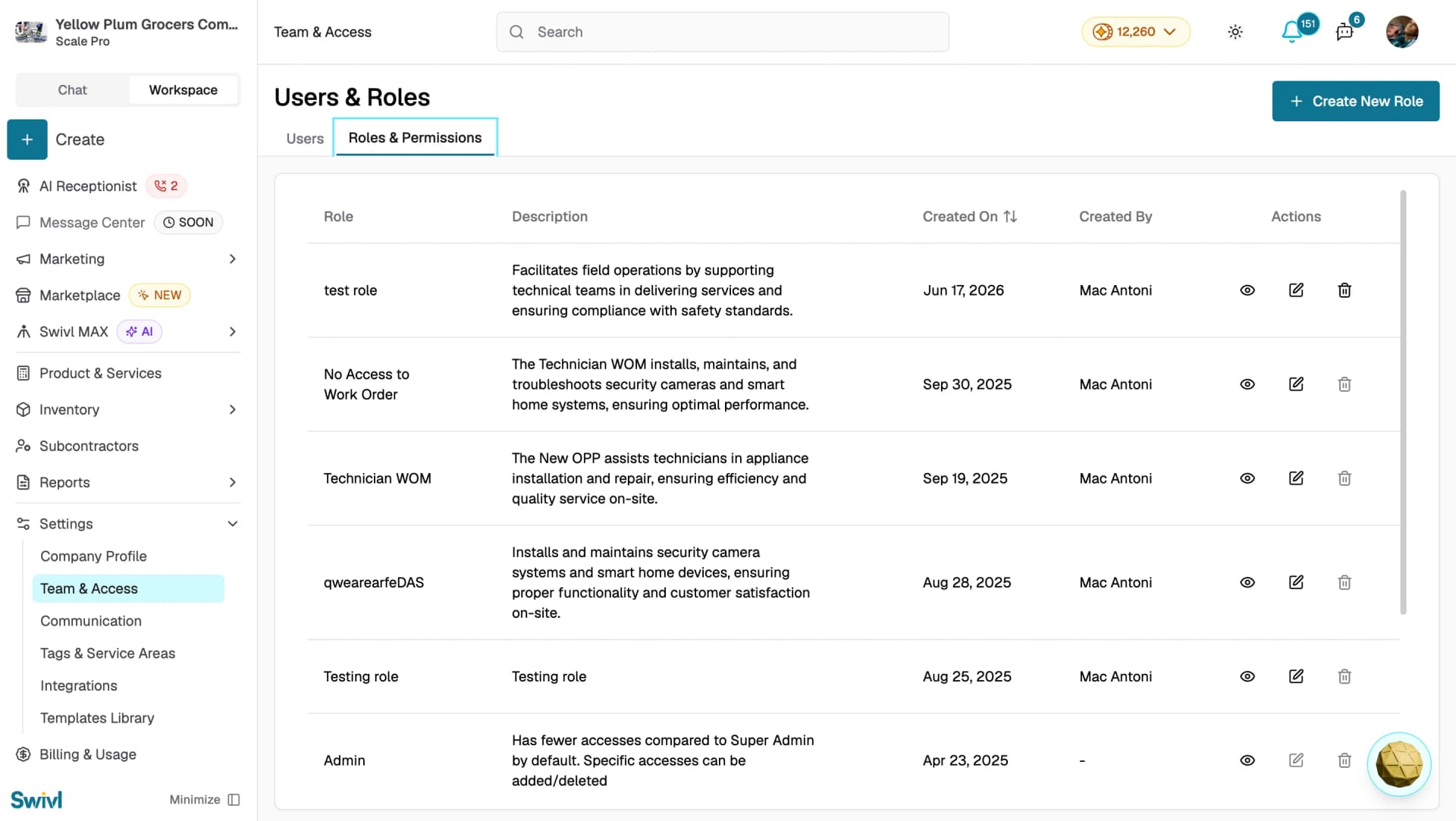Expand the Swivl MAX chevron

pyautogui.click(x=233, y=332)
